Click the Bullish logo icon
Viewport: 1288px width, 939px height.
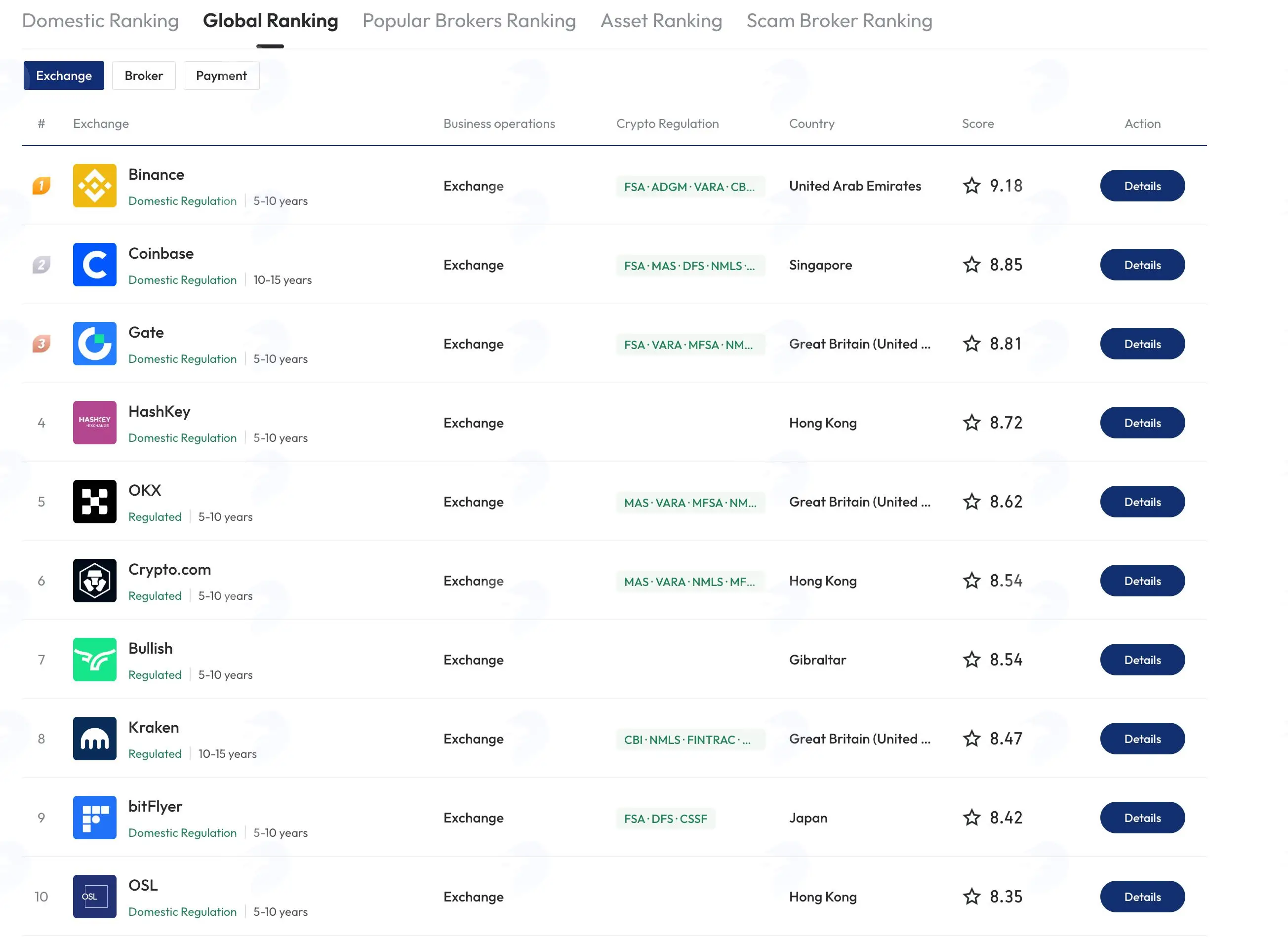94,660
